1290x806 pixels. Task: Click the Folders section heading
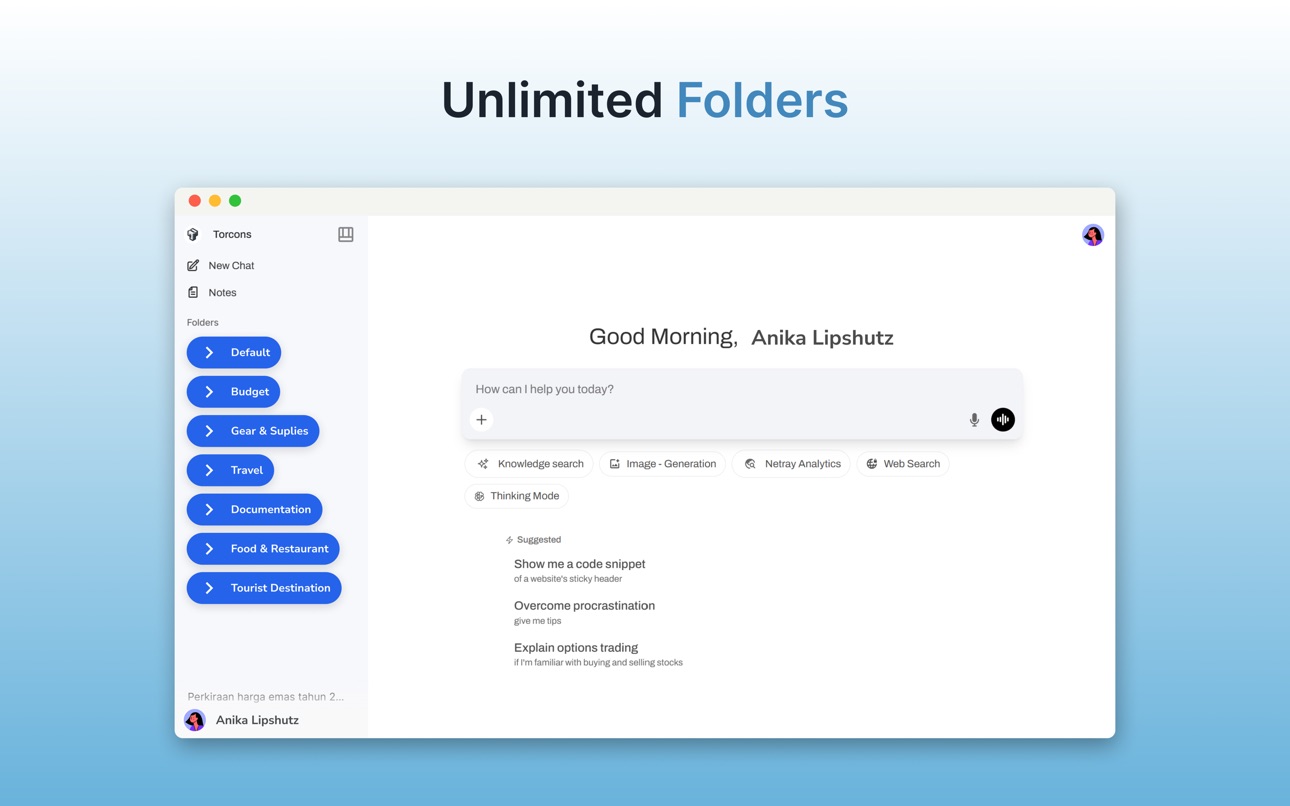[x=203, y=322]
